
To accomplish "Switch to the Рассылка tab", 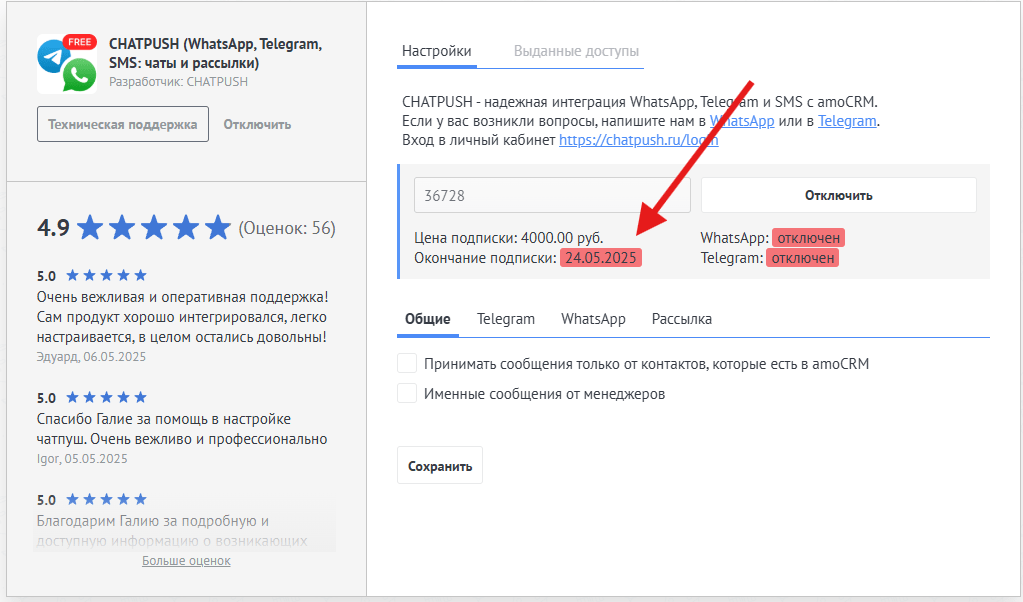I will tap(681, 319).
